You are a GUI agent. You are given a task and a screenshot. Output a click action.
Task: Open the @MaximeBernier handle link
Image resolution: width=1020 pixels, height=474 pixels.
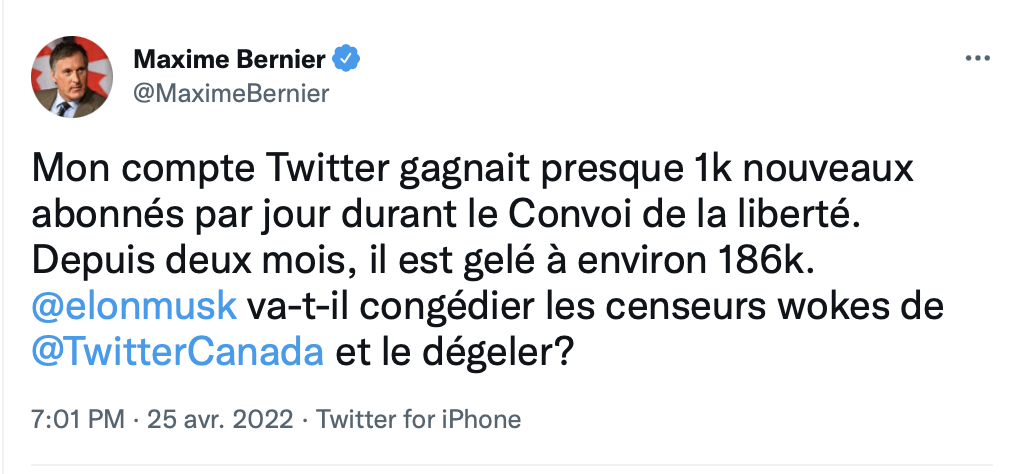(232, 94)
